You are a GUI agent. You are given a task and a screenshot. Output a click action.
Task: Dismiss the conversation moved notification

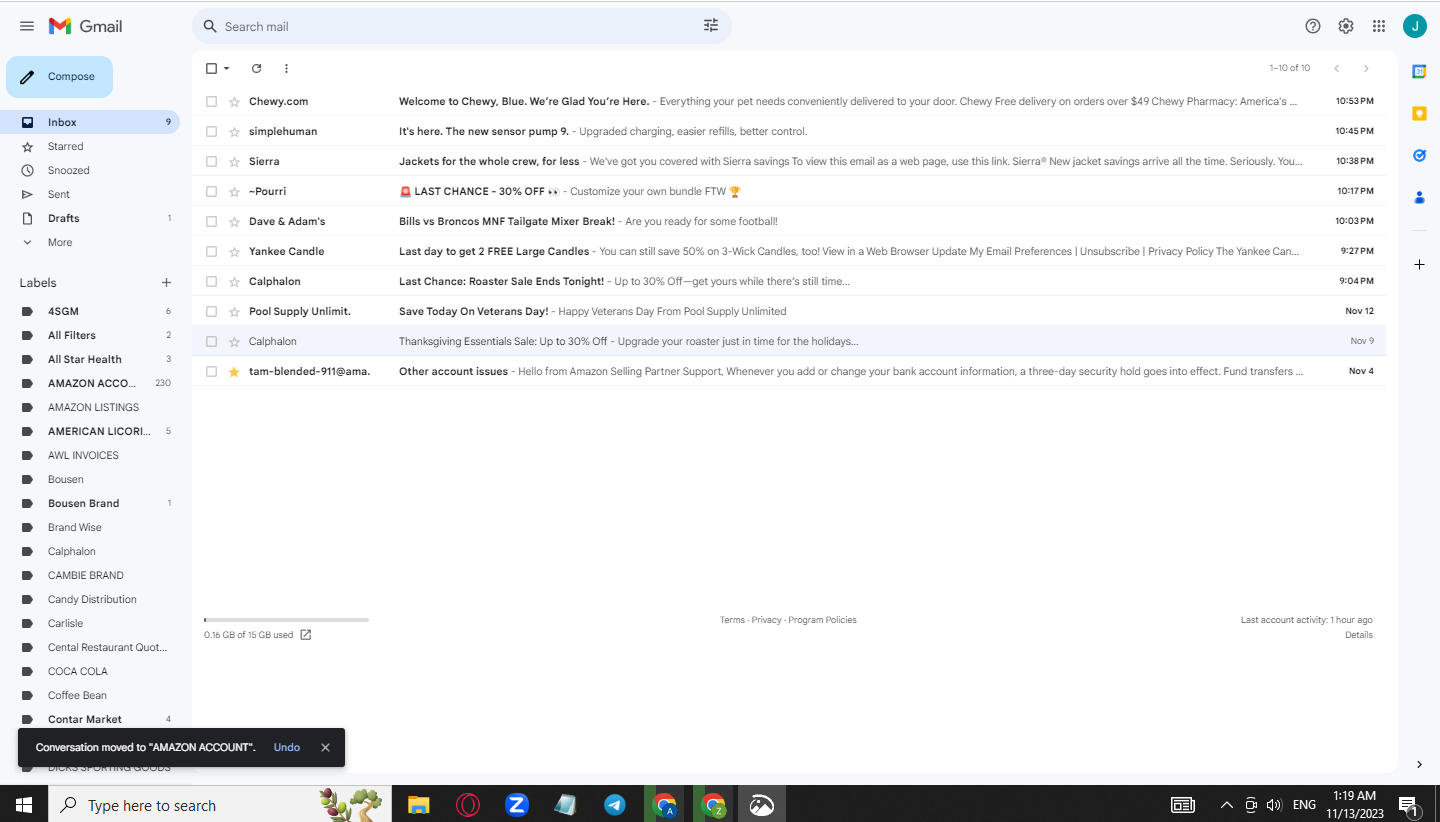(x=325, y=747)
